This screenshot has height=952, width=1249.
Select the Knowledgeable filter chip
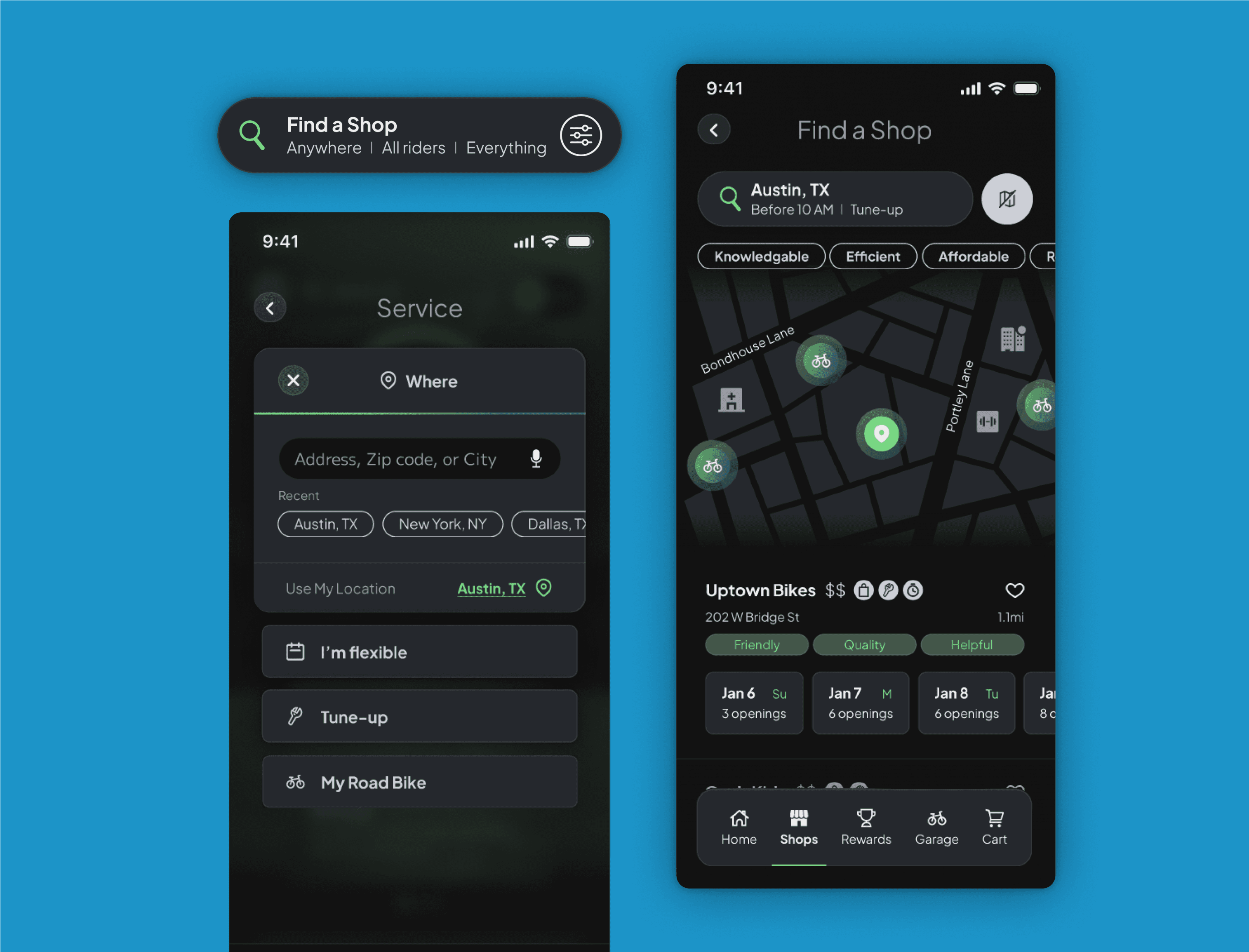pos(760,256)
